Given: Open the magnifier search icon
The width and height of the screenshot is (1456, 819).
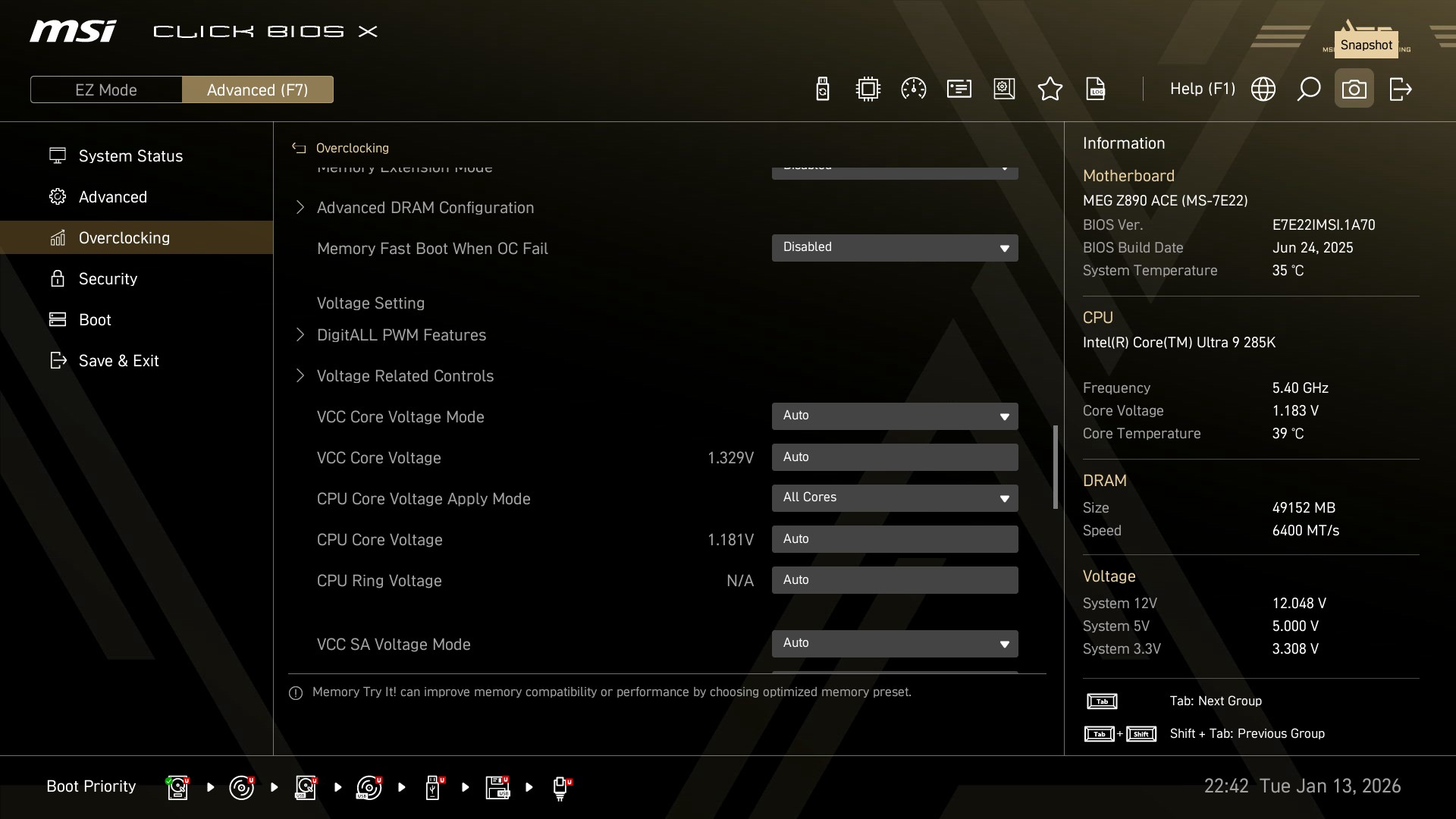Looking at the screenshot, I should [1308, 89].
